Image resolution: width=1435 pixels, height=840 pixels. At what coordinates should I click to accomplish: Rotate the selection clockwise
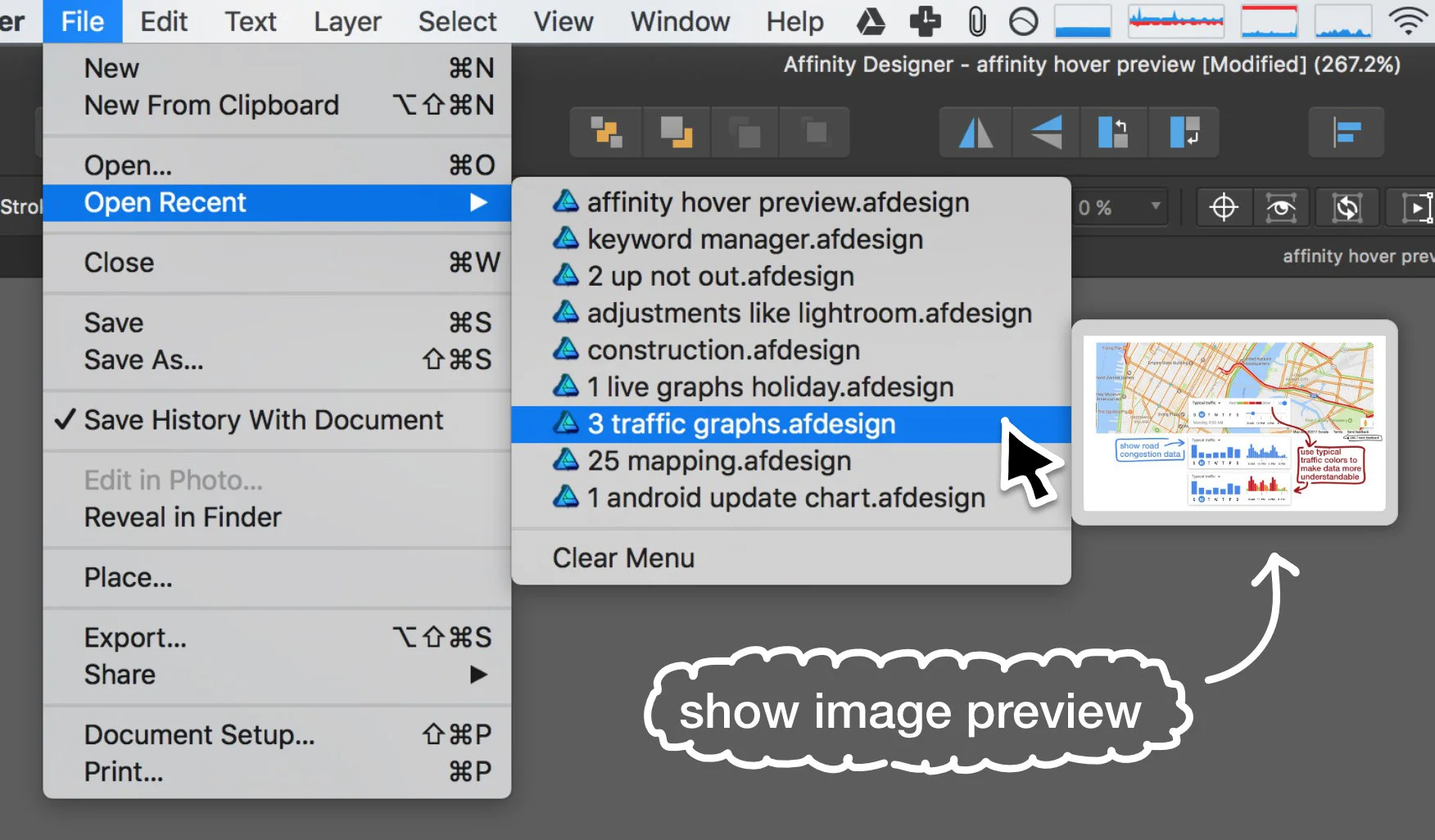(1184, 132)
